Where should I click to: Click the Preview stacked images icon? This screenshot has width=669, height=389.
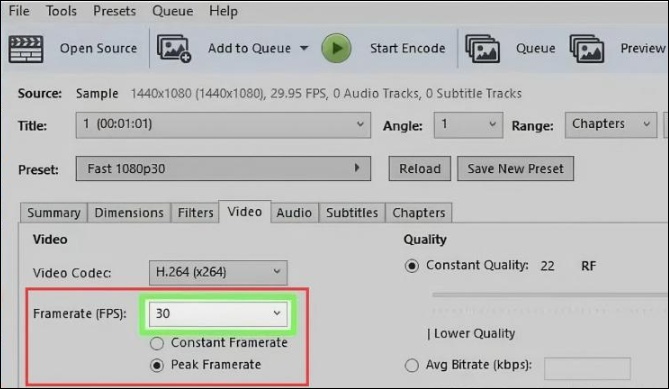tap(587, 49)
